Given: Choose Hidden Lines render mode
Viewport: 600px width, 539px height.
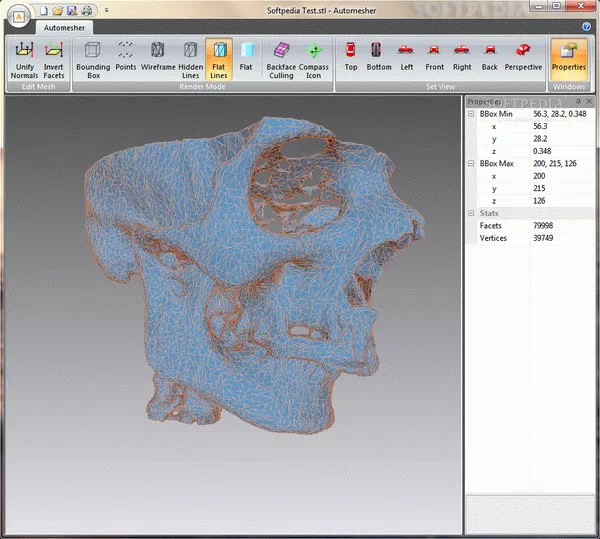Looking at the screenshot, I should [x=190, y=58].
